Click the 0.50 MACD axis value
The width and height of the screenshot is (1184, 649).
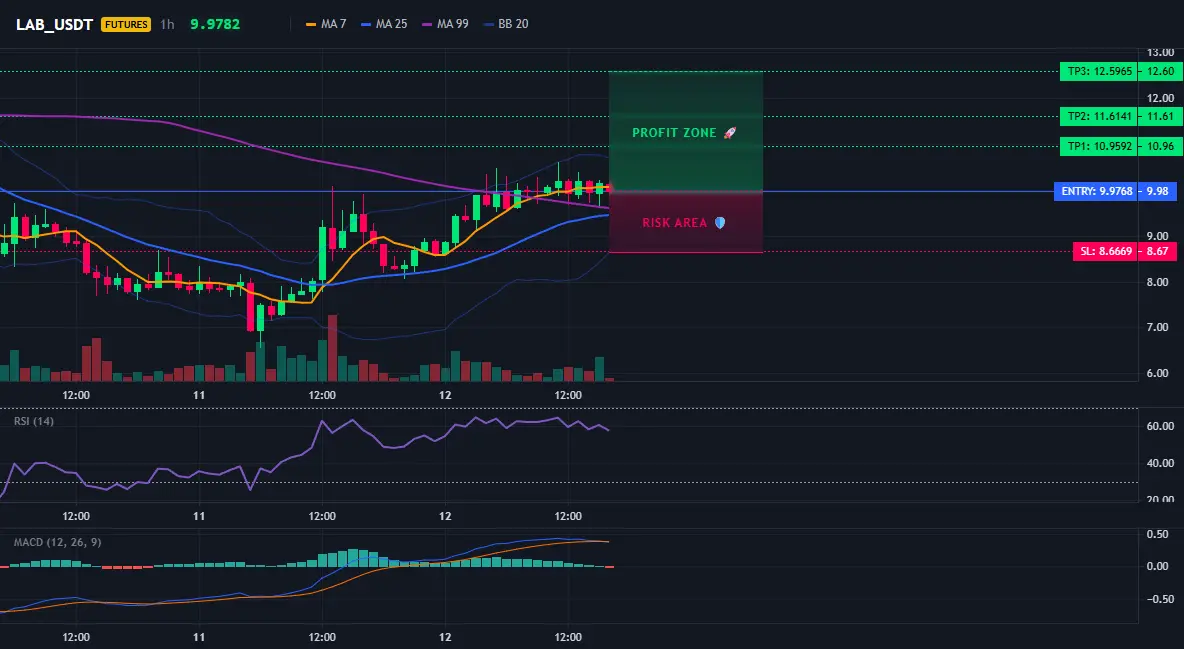pyautogui.click(x=1158, y=534)
